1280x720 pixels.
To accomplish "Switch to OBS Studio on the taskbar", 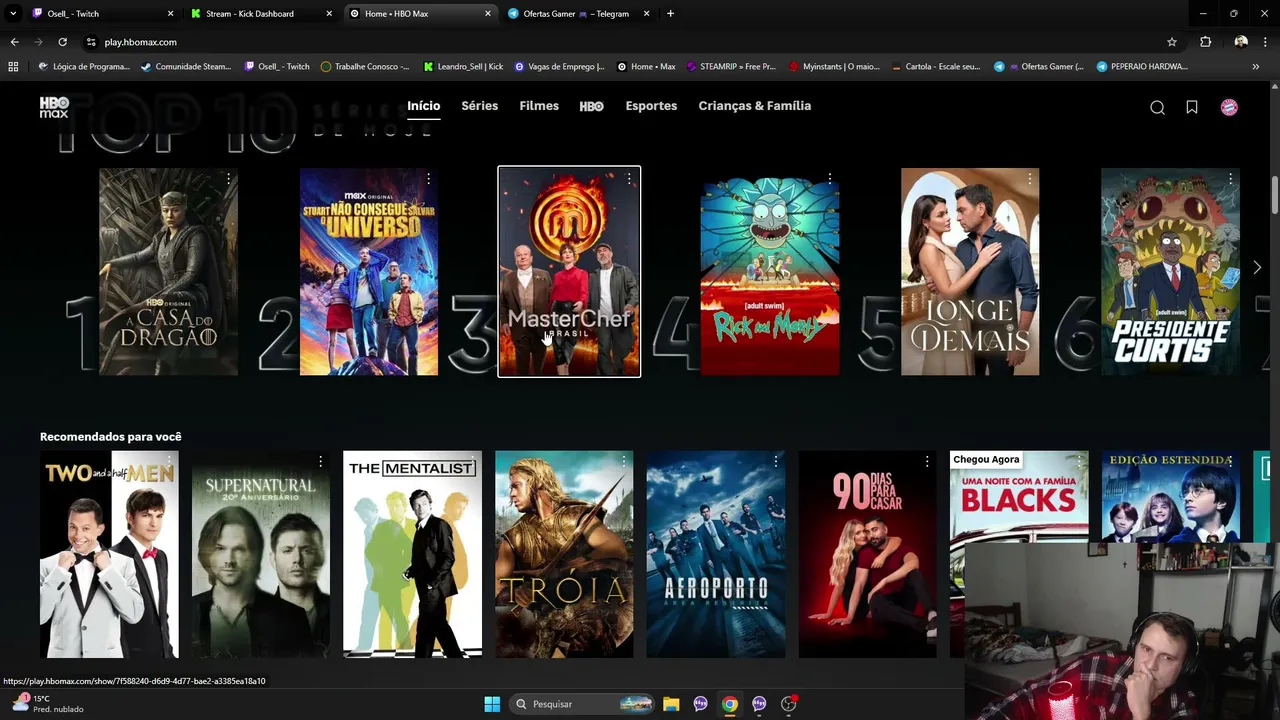I will 789,704.
